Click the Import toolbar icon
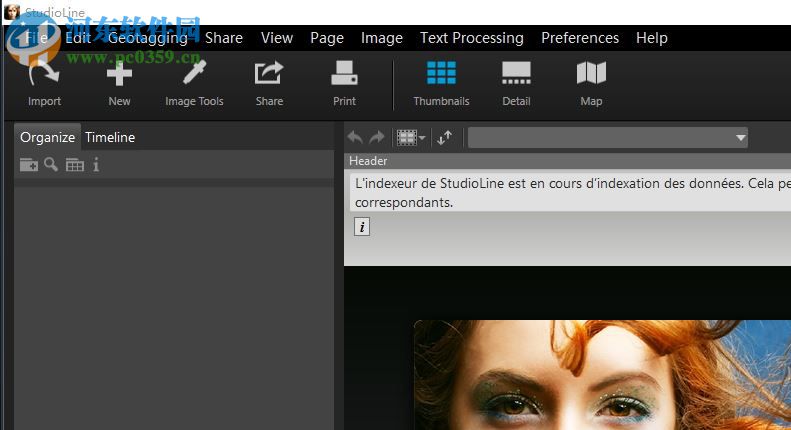791x430 pixels. [x=44, y=83]
